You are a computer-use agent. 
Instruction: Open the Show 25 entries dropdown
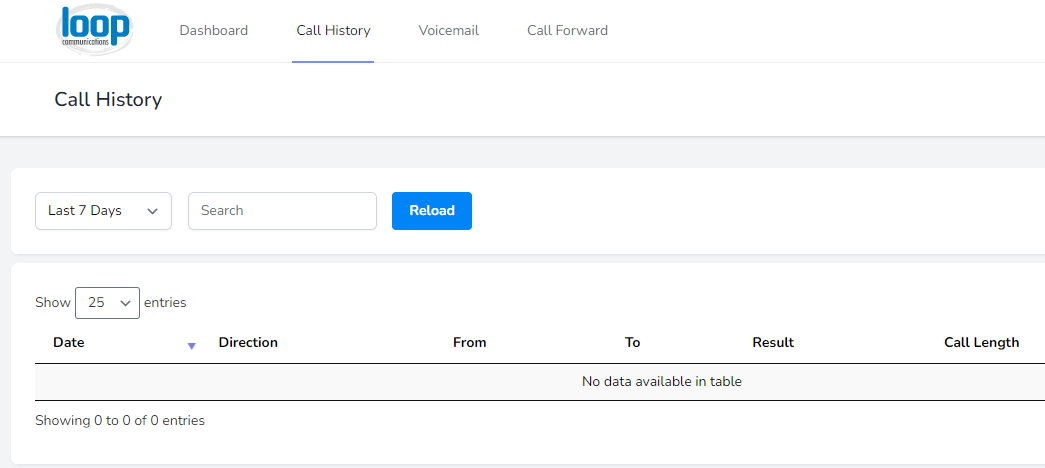[107, 303]
